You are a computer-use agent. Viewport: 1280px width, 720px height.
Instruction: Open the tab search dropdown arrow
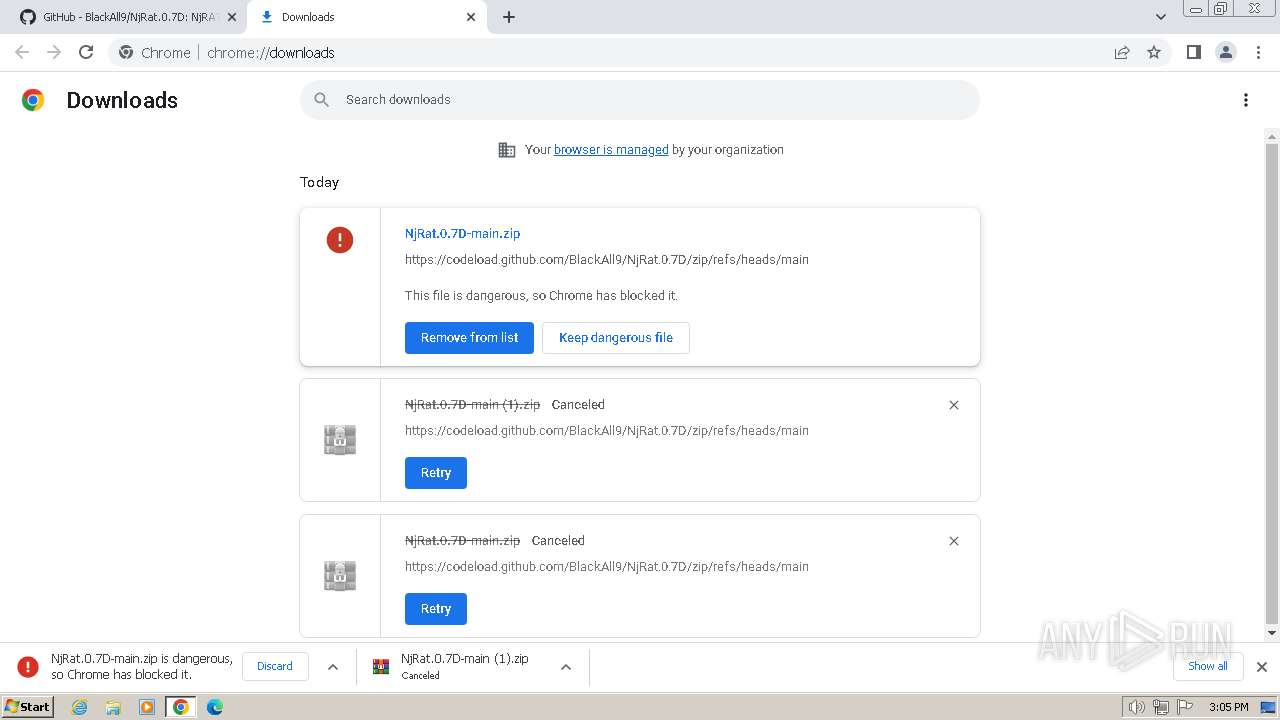click(x=1161, y=17)
